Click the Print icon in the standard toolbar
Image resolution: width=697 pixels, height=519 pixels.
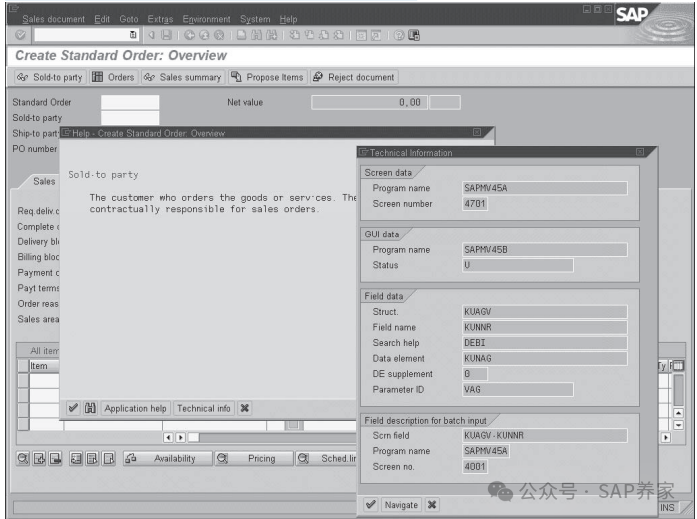[x=241, y=35]
